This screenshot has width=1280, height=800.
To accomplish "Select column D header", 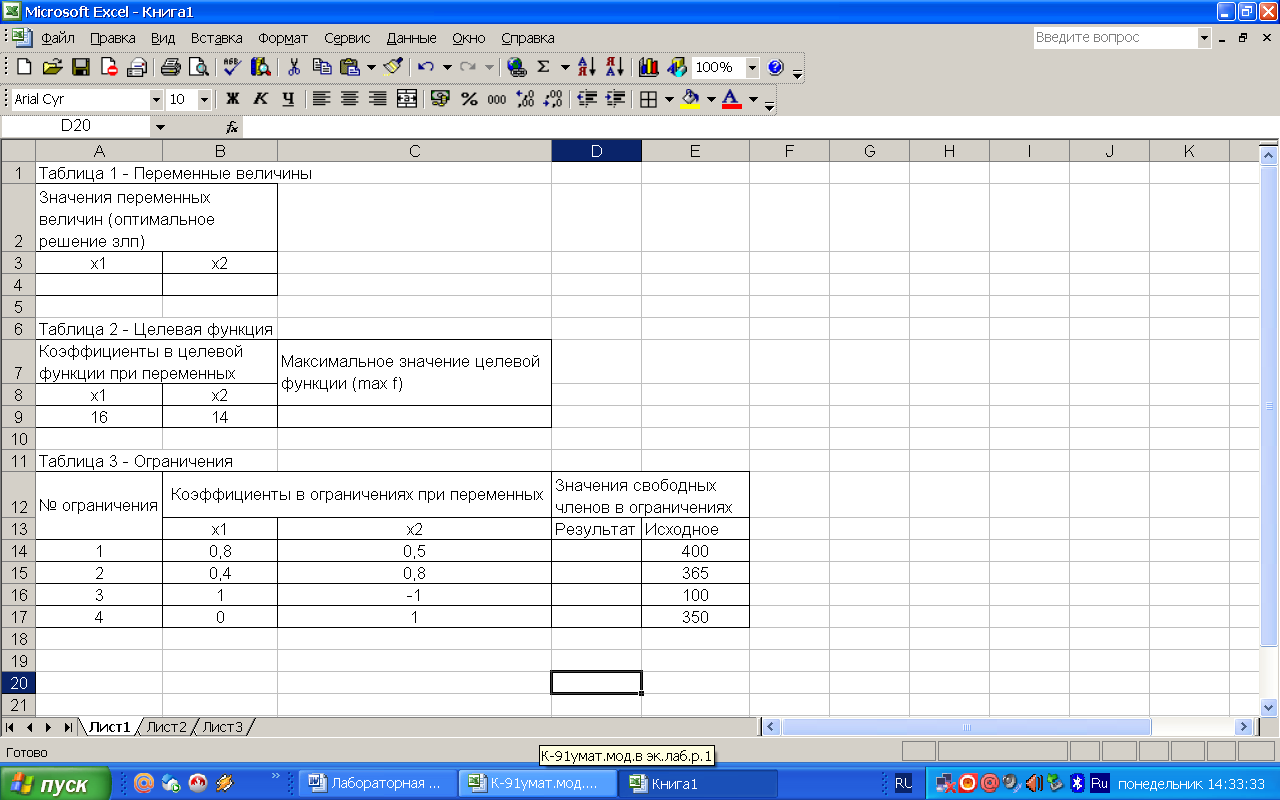I will pos(596,151).
